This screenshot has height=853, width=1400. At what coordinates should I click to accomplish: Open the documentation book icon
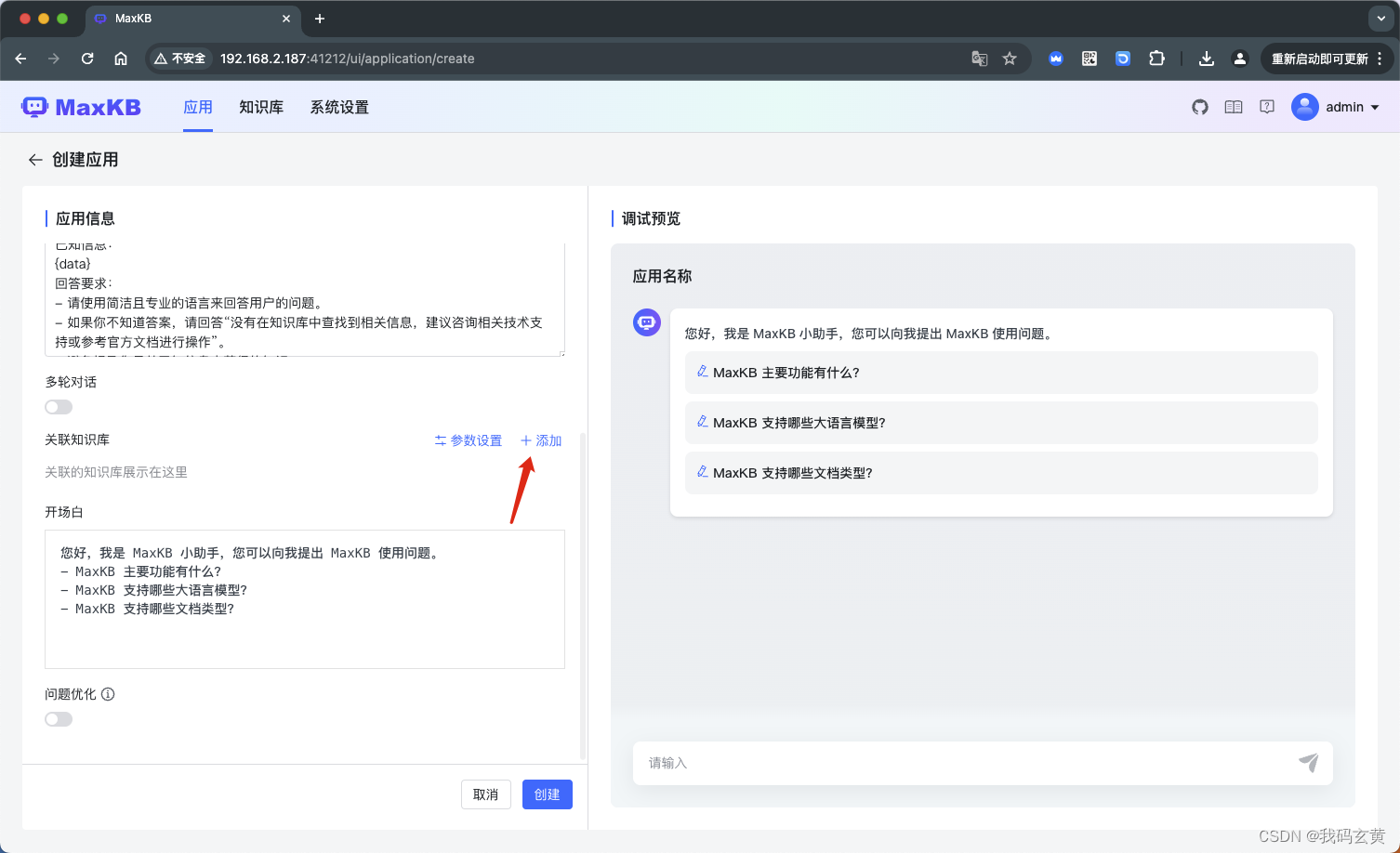(1234, 107)
